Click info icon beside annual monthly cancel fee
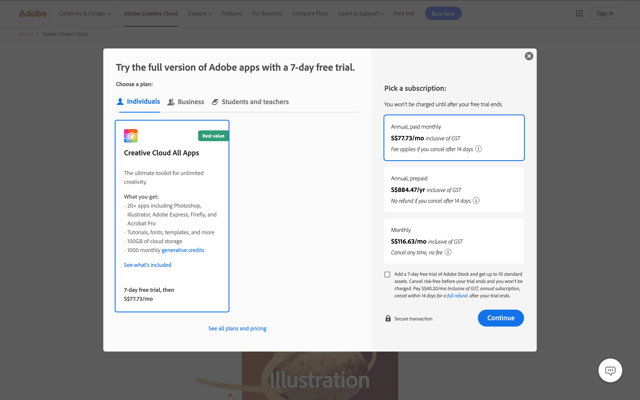640x400 pixels. [478, 149]
